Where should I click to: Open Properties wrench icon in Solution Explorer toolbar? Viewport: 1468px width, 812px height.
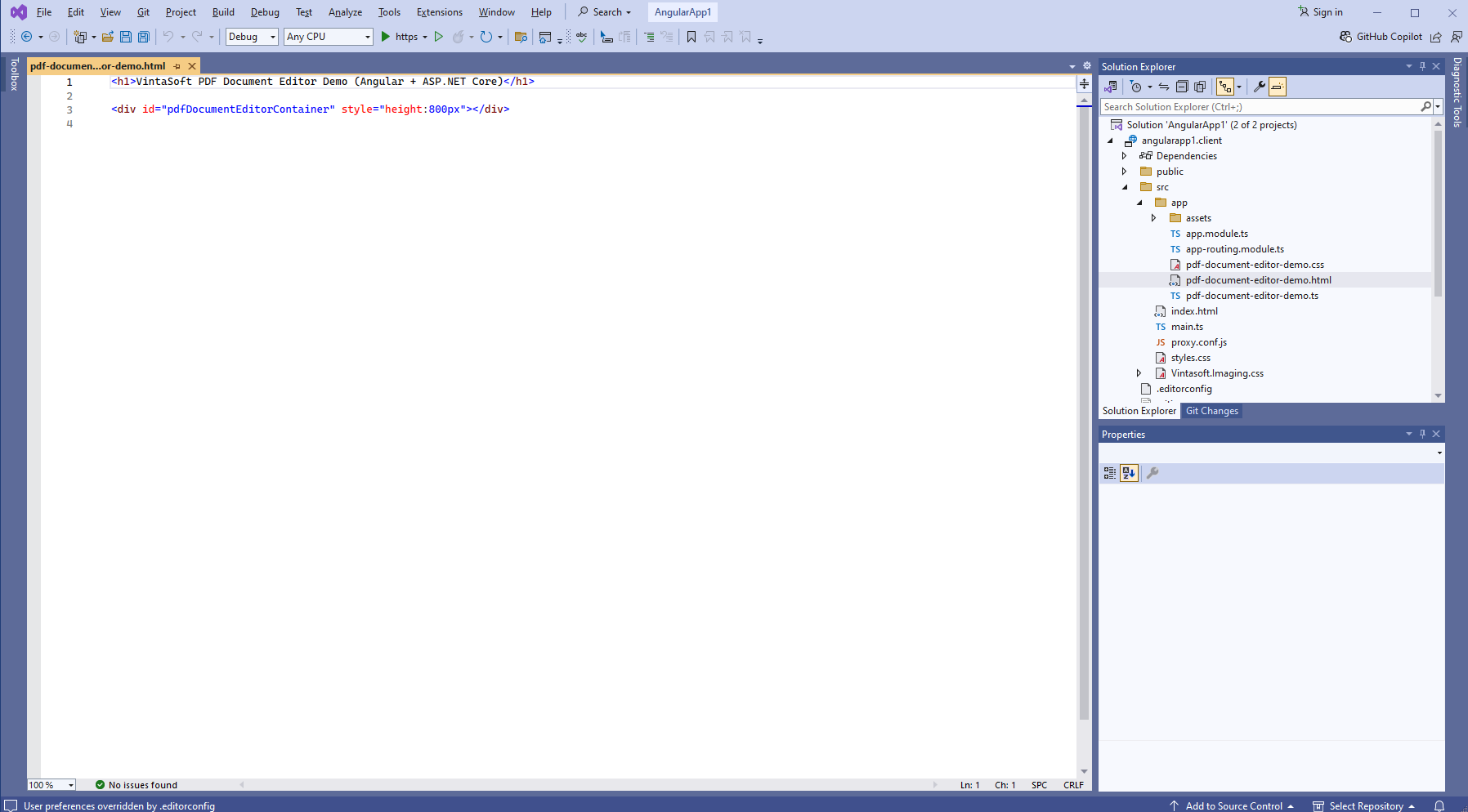click(1260, 87)
